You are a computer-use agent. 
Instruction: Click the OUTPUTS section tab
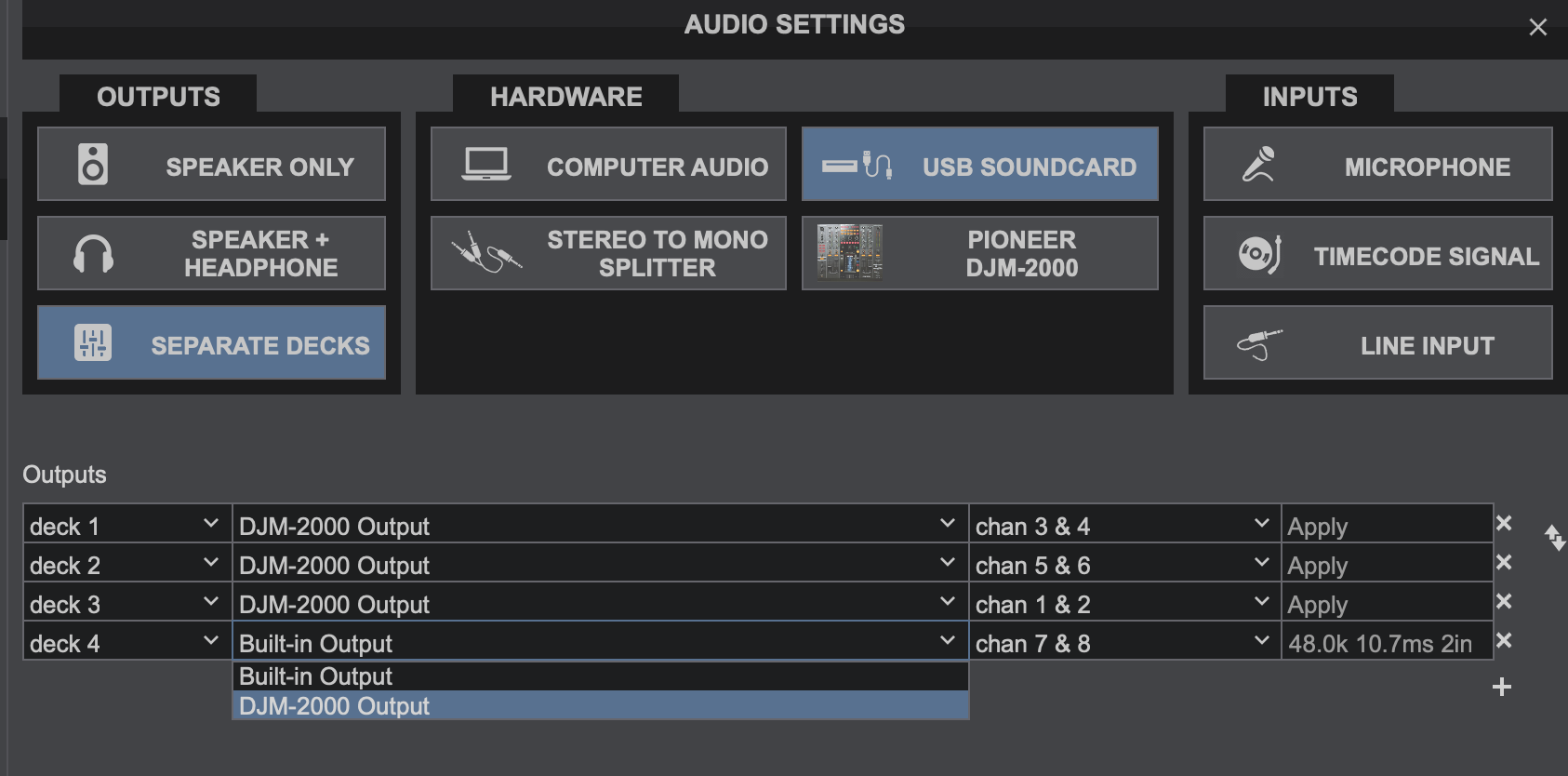click(x=158, y=96)
